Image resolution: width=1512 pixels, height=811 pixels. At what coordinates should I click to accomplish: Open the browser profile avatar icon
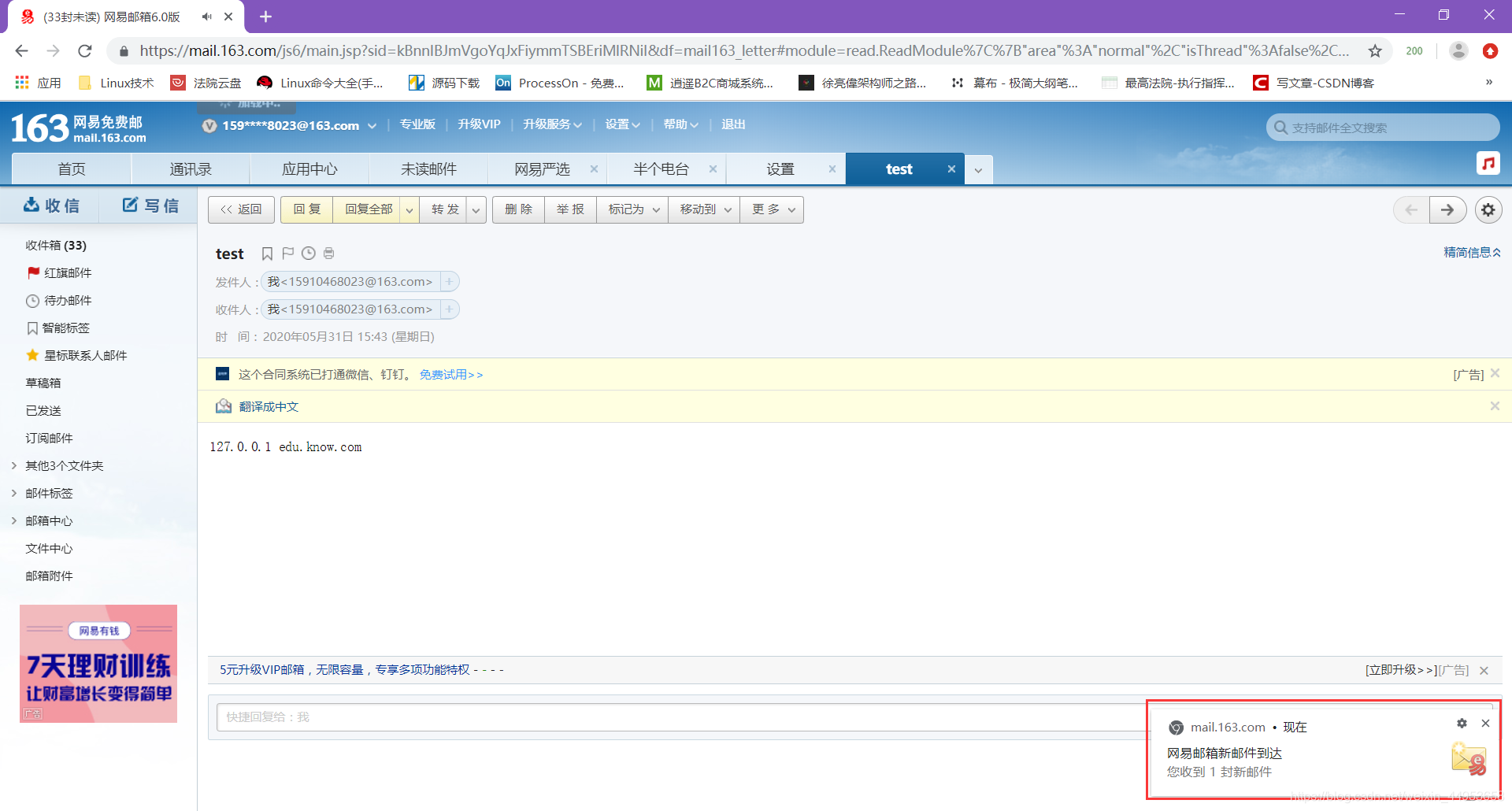pos(1458,51)
